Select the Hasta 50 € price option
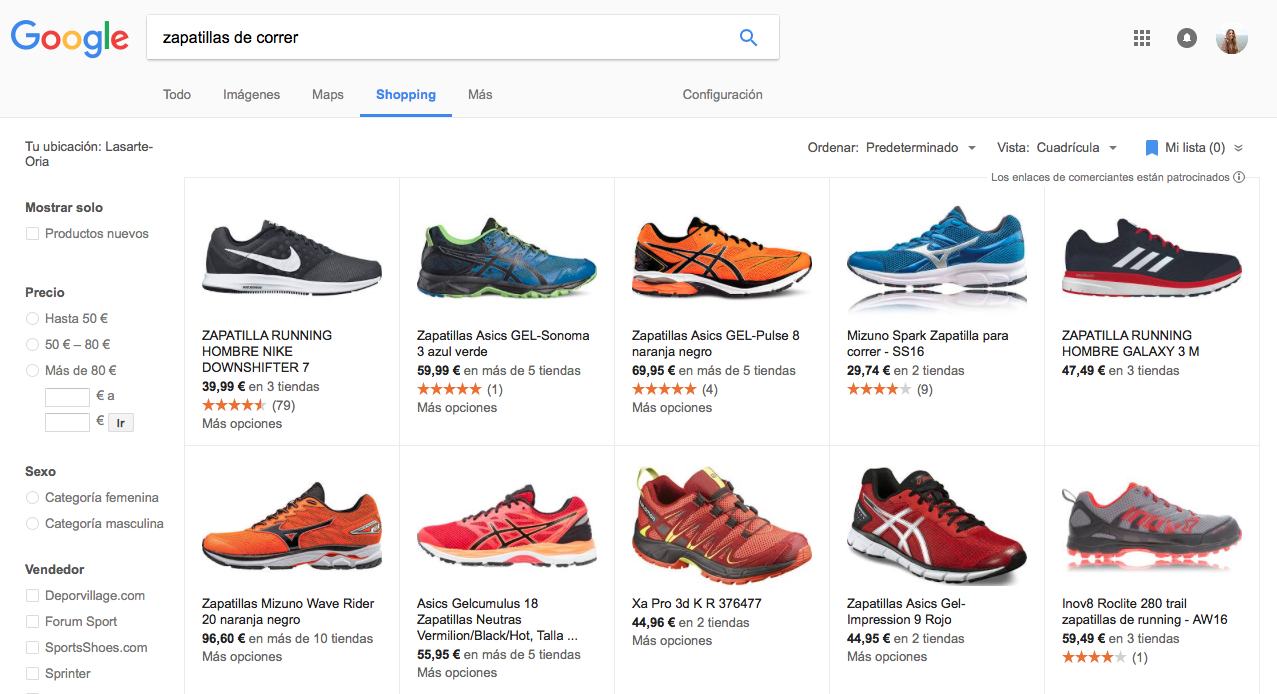The height and width of the screenshot is (694, 1277). 33,319
